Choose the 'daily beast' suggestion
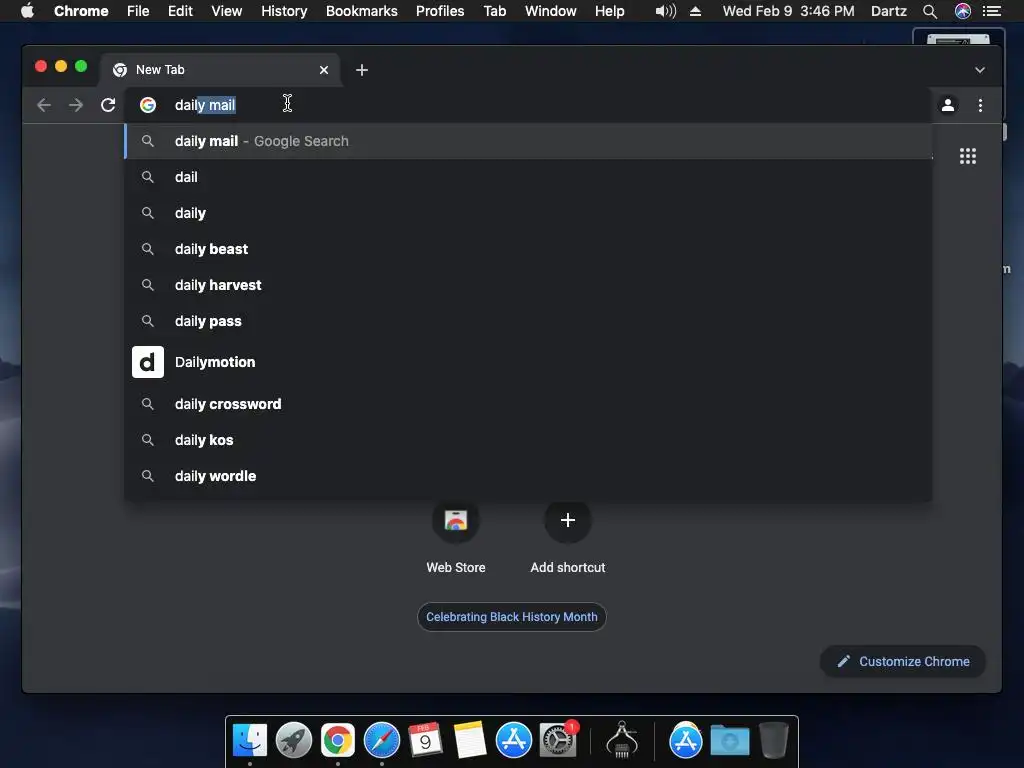 [528, 249]
